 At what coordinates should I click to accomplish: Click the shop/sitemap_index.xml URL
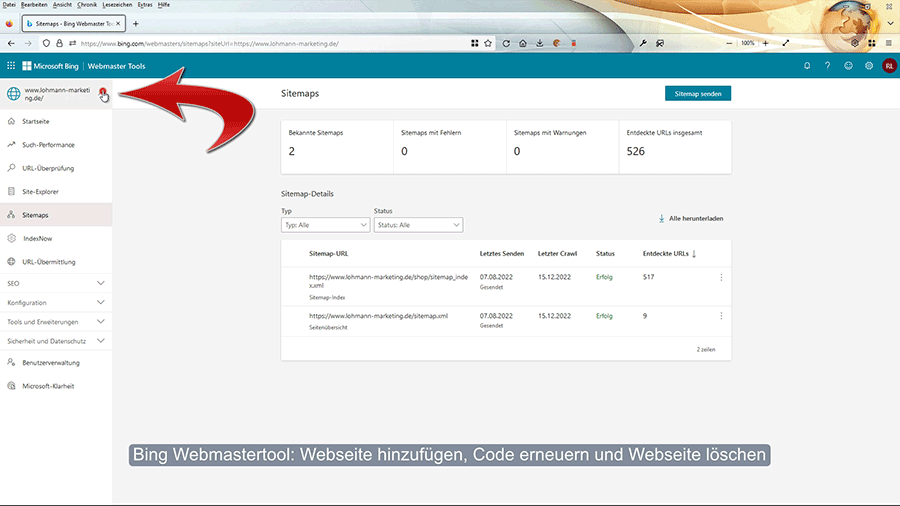point(388,281)
